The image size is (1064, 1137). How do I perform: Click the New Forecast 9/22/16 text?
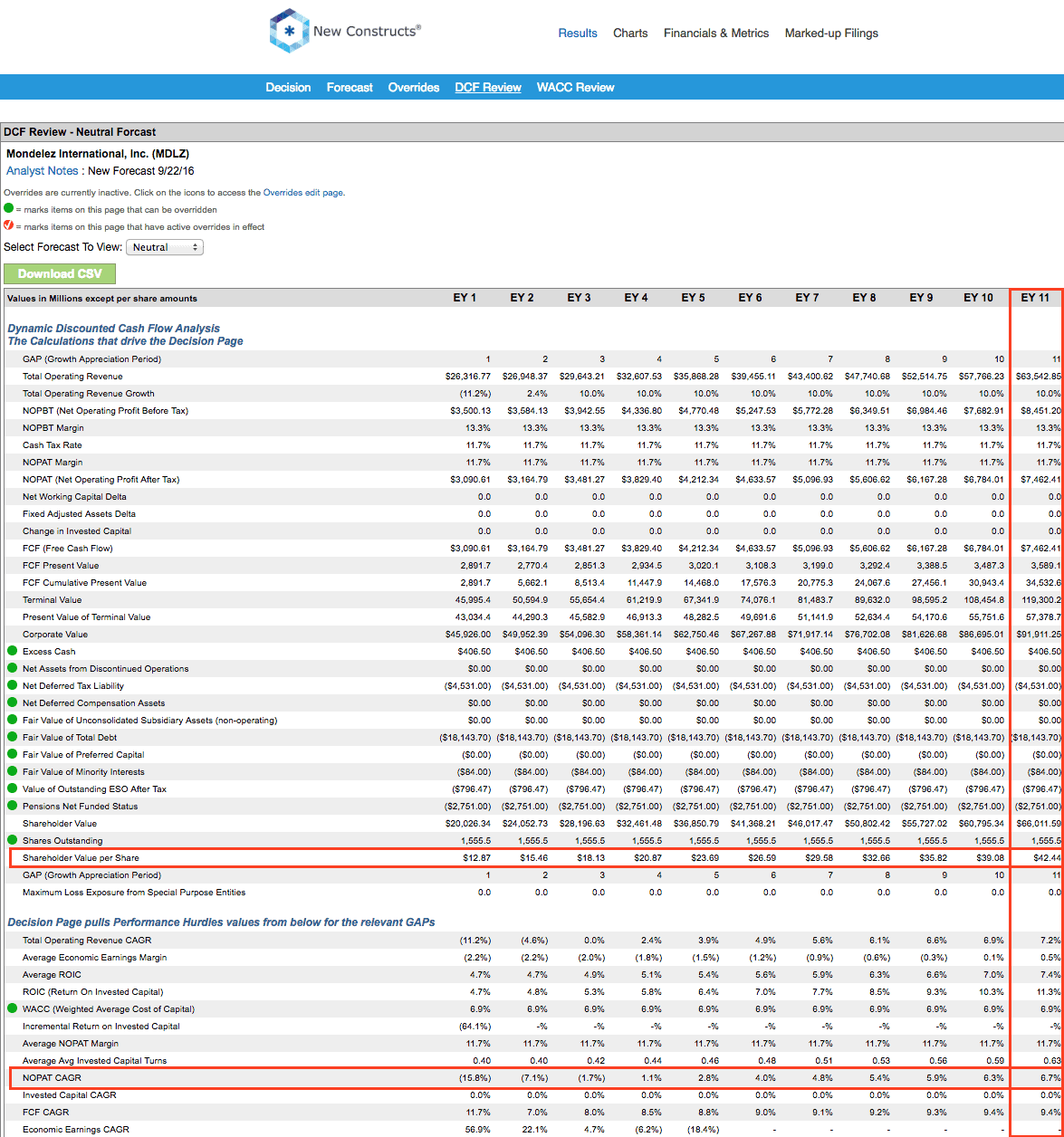click(x=140, y=171)
